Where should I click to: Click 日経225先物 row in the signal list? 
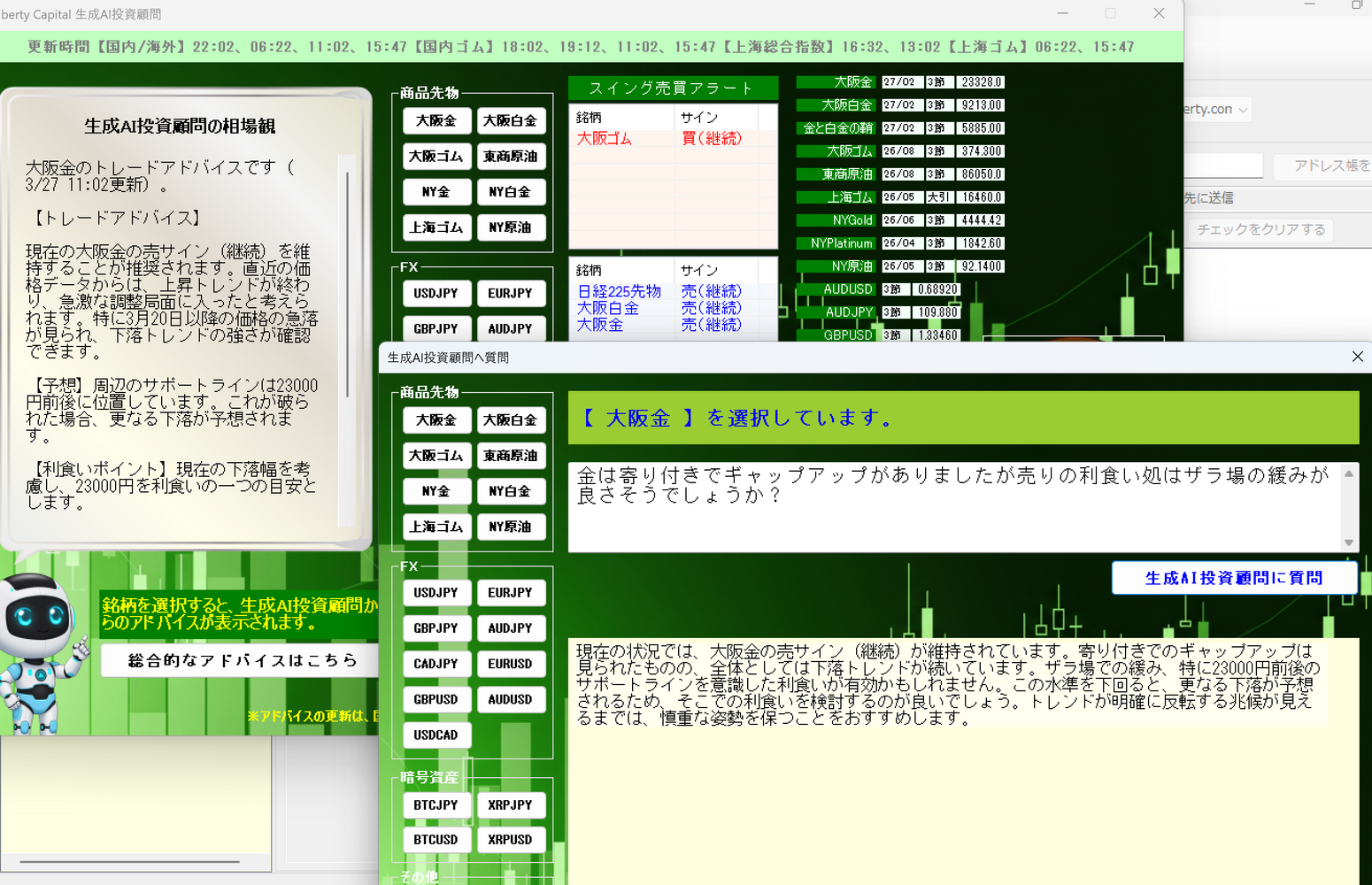tap(673, 291)
